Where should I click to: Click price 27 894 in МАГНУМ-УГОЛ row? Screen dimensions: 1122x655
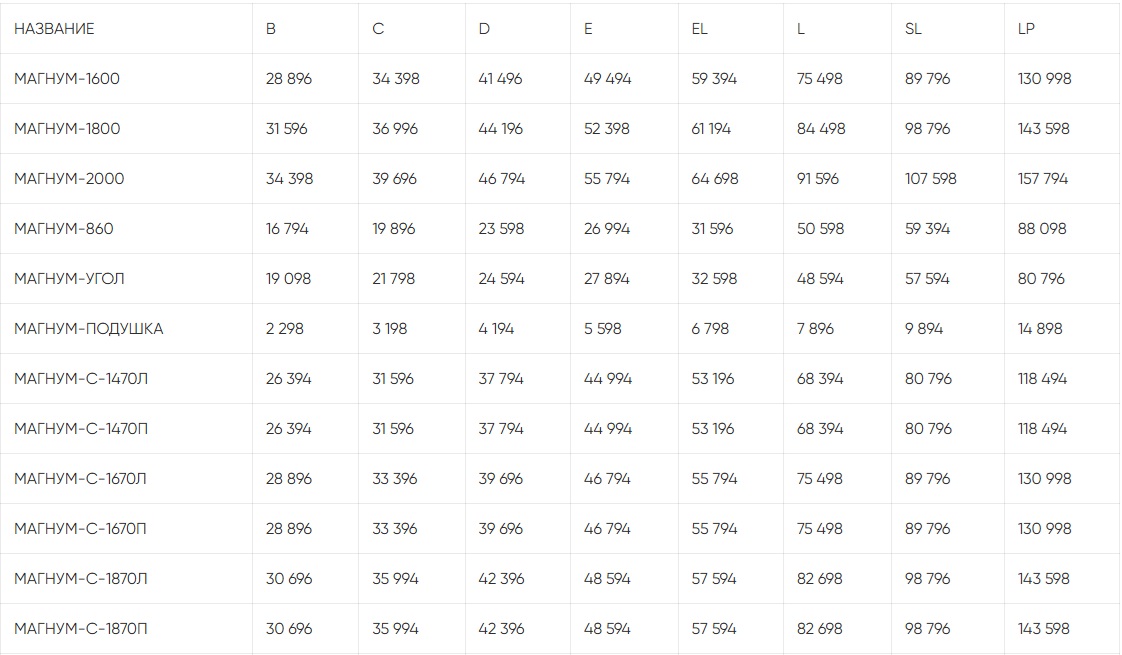[x=607, y=279]
